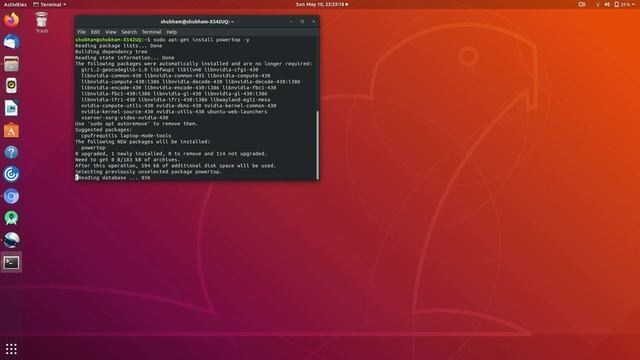Open Rhythmbox music player in dock

(x=11, y=86)
